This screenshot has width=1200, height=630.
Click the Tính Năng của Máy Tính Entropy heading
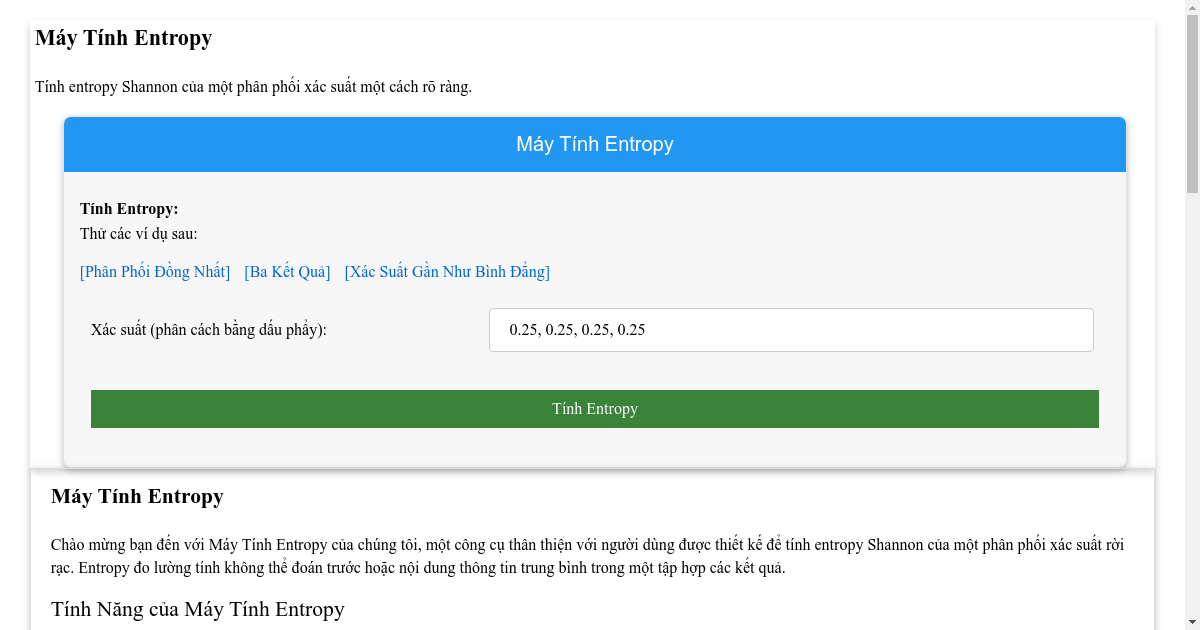click(x=197, y=609)
